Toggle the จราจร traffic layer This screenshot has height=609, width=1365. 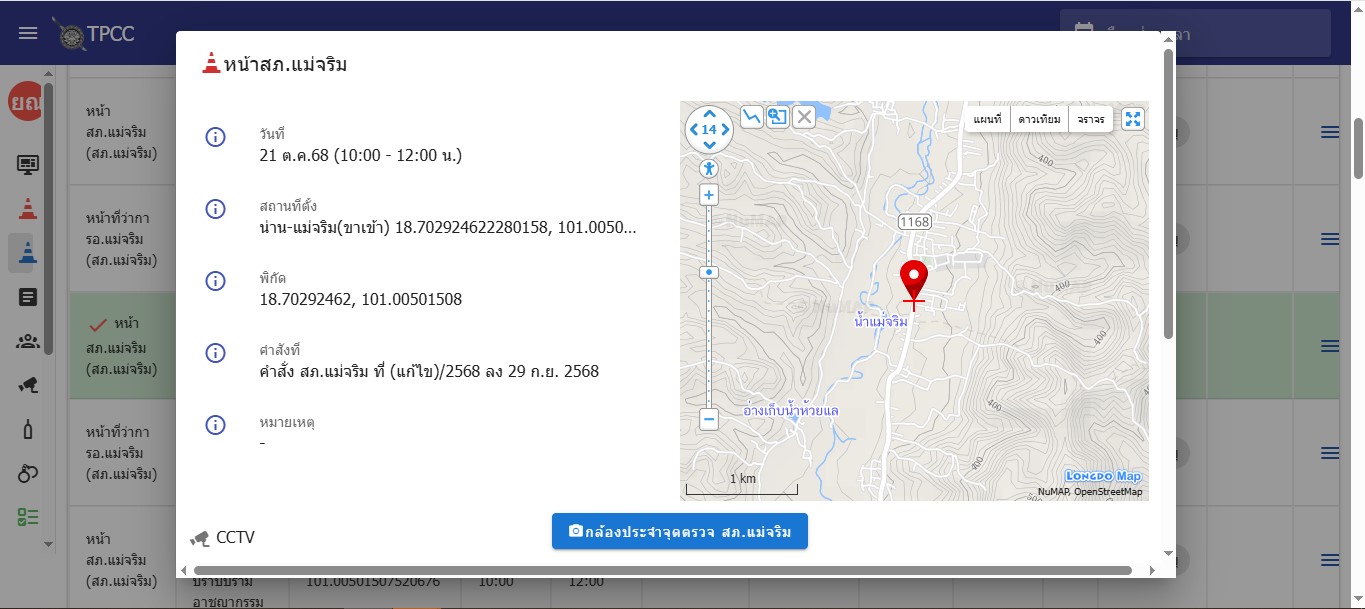(1091, 120)
